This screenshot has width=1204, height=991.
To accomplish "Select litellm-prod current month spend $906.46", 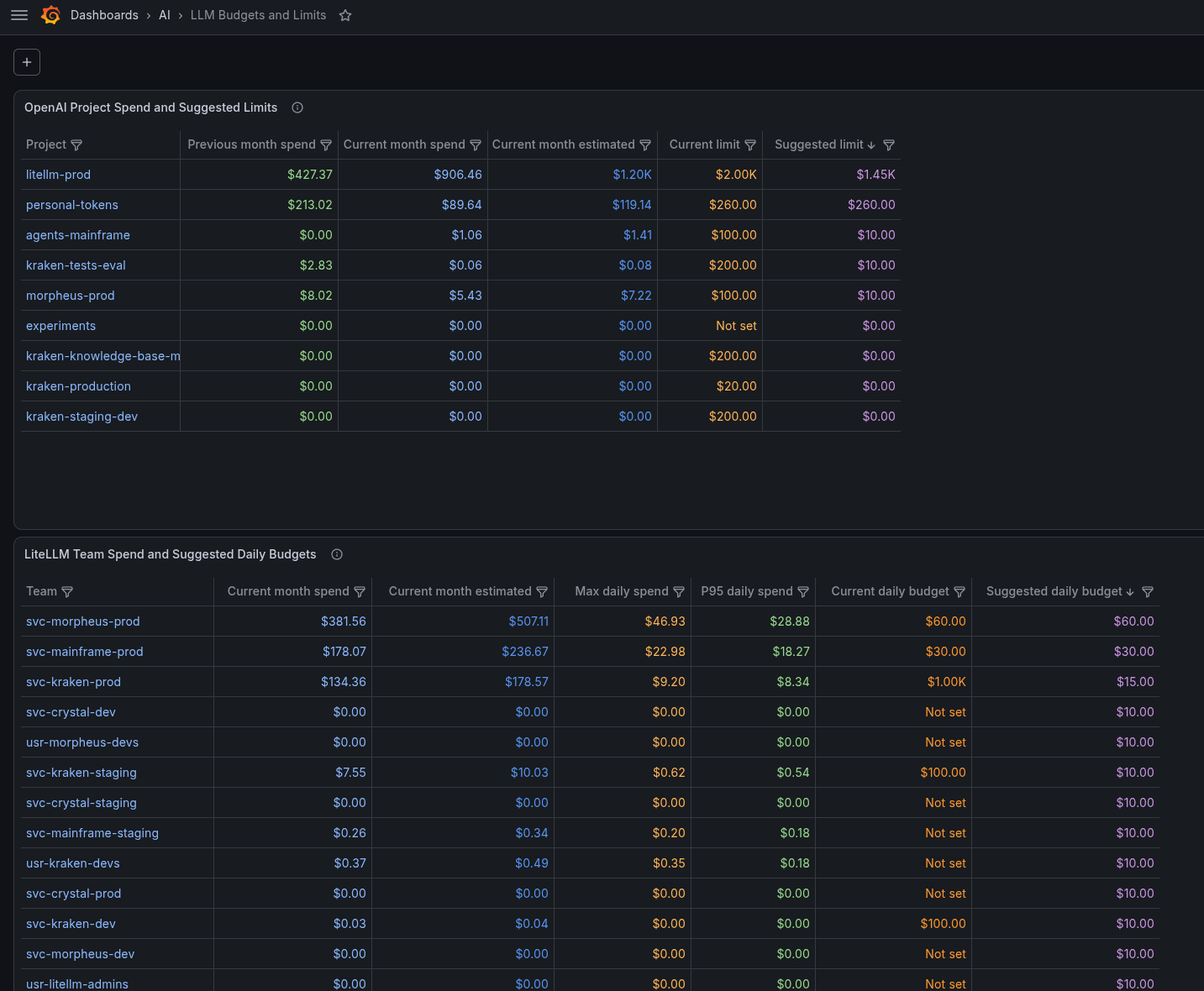I will pos(458,175).
